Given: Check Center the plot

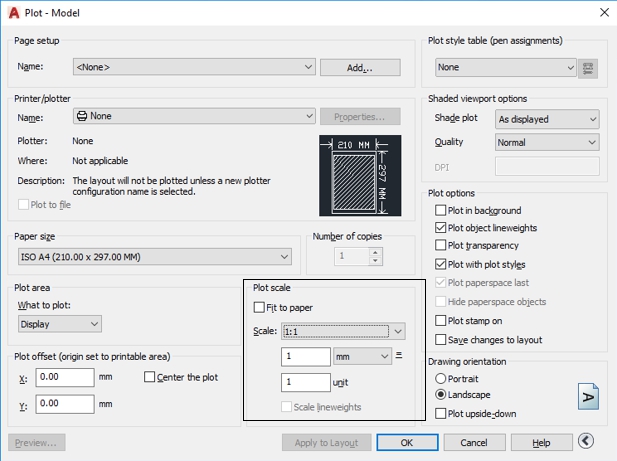Looking at the screenshot, I should (x=149, y=377).
